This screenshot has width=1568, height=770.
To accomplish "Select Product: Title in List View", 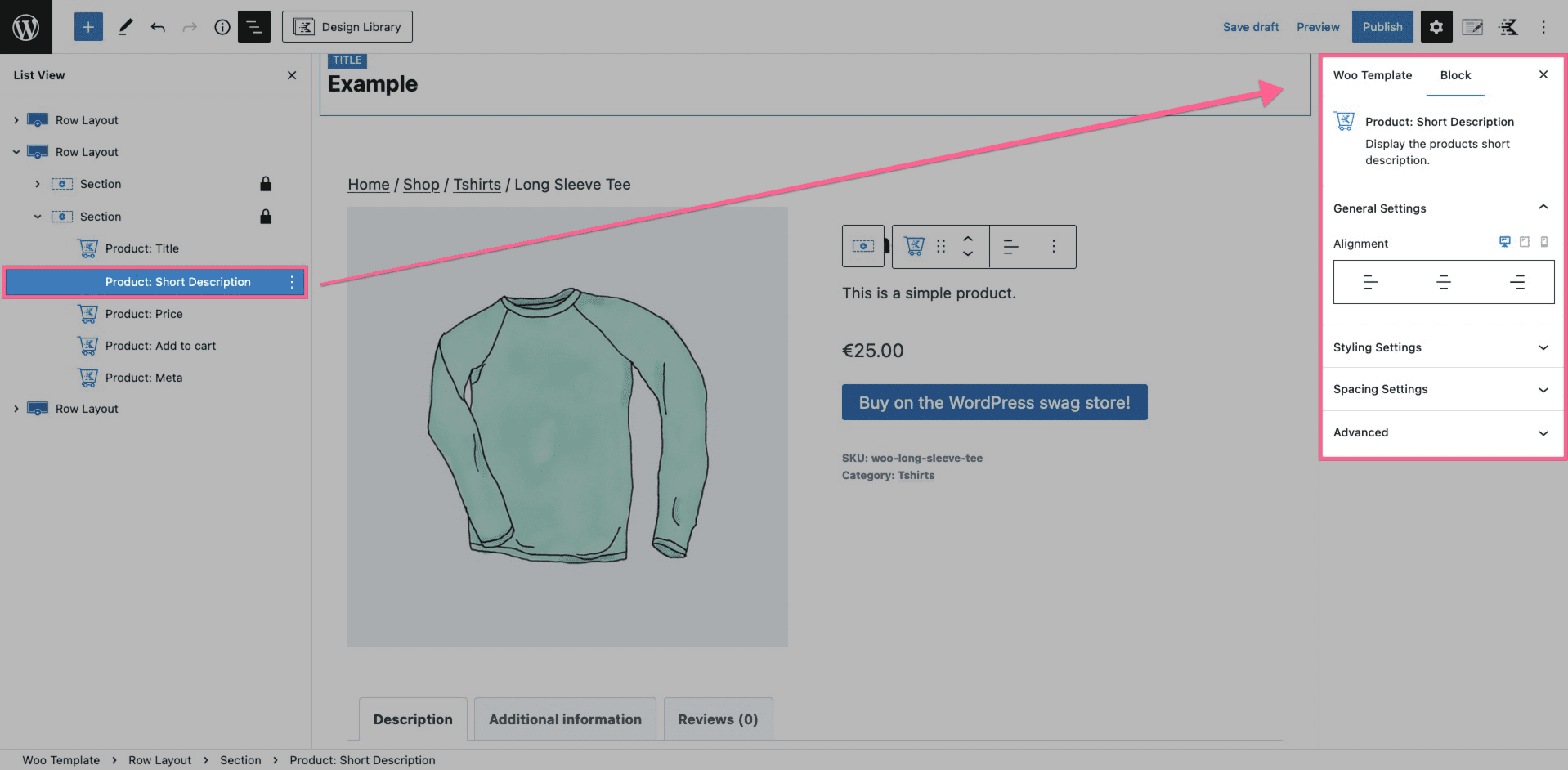I will [141, 248].
